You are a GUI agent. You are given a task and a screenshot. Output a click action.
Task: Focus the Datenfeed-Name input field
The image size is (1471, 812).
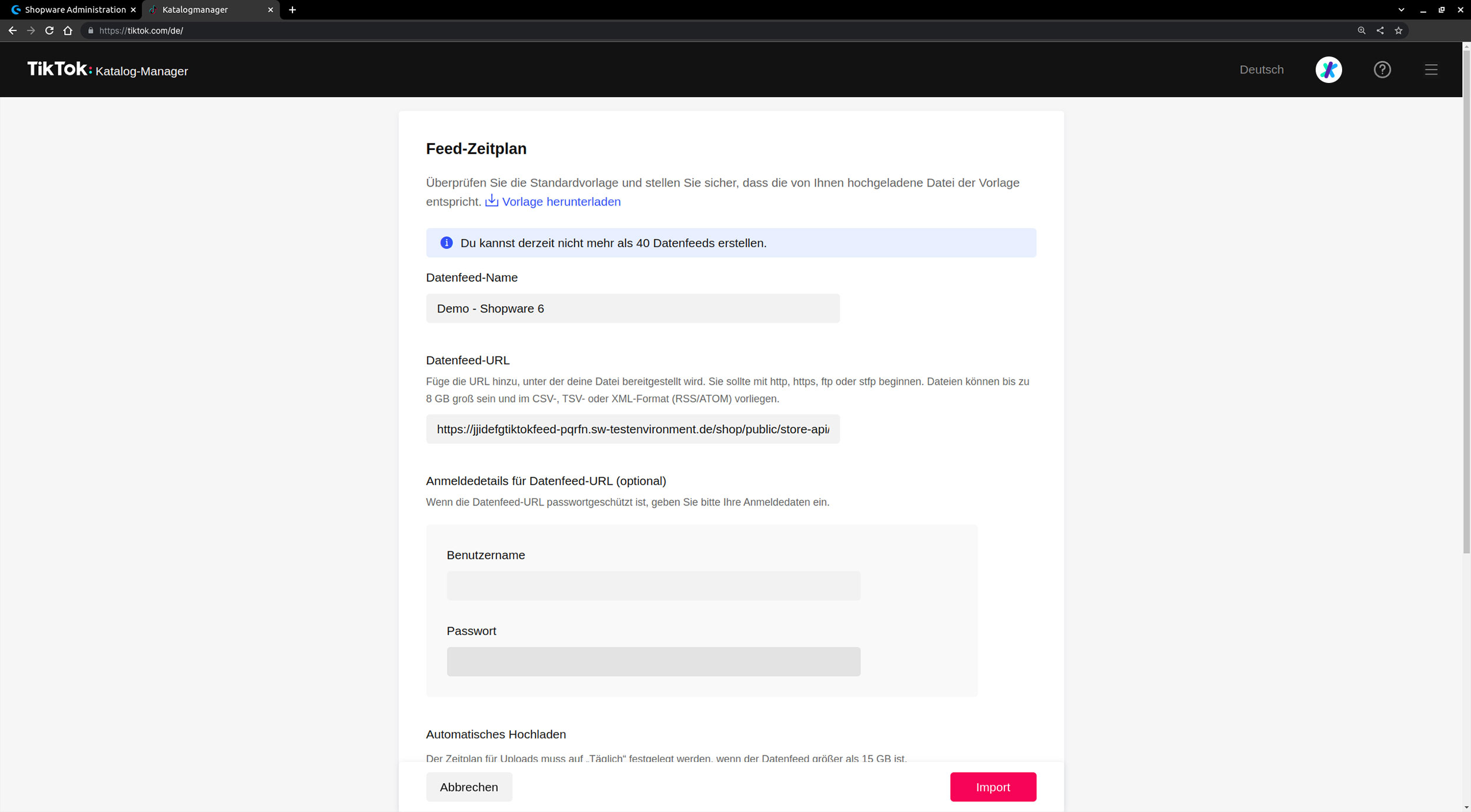[x=632, y=308]
